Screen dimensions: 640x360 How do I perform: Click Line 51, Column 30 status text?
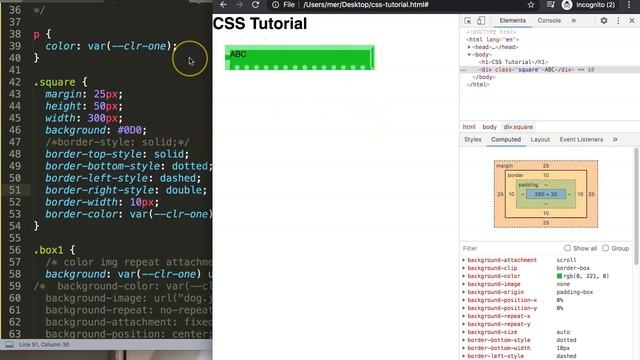pos(44,344)
